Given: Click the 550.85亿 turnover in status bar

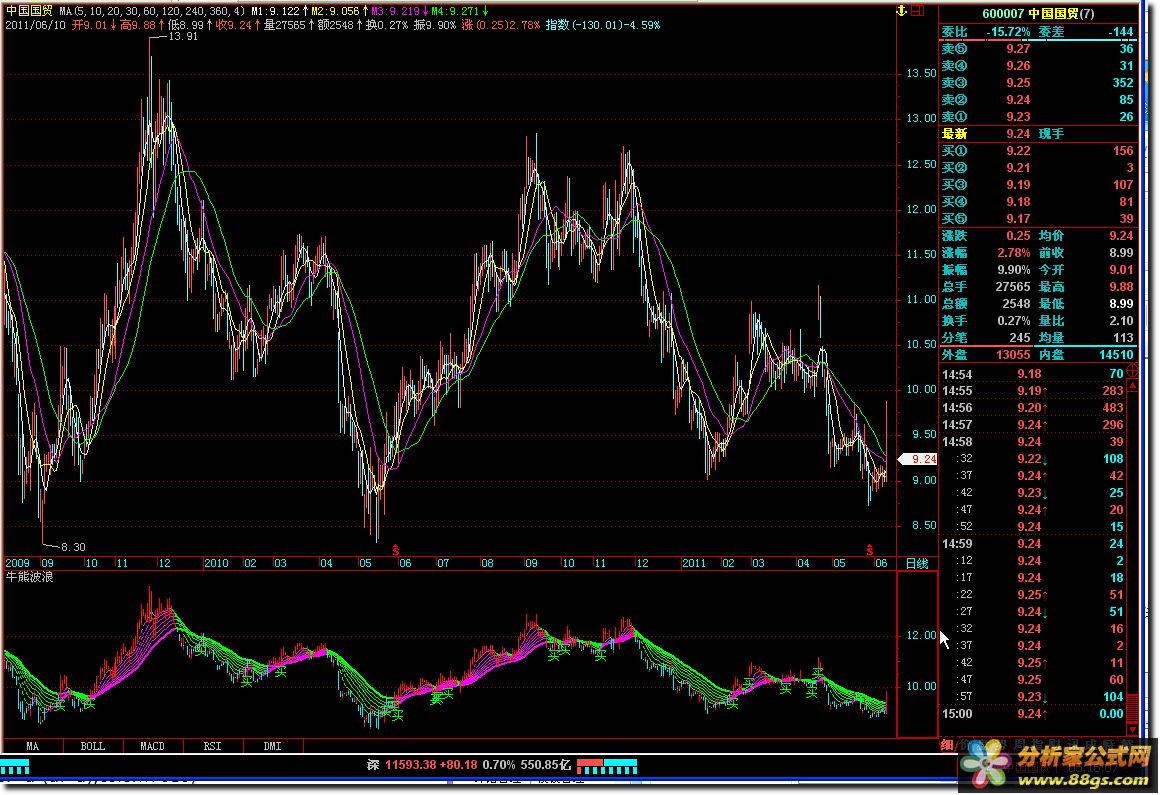Looking at the screenshot, I should tap(546, 765).
